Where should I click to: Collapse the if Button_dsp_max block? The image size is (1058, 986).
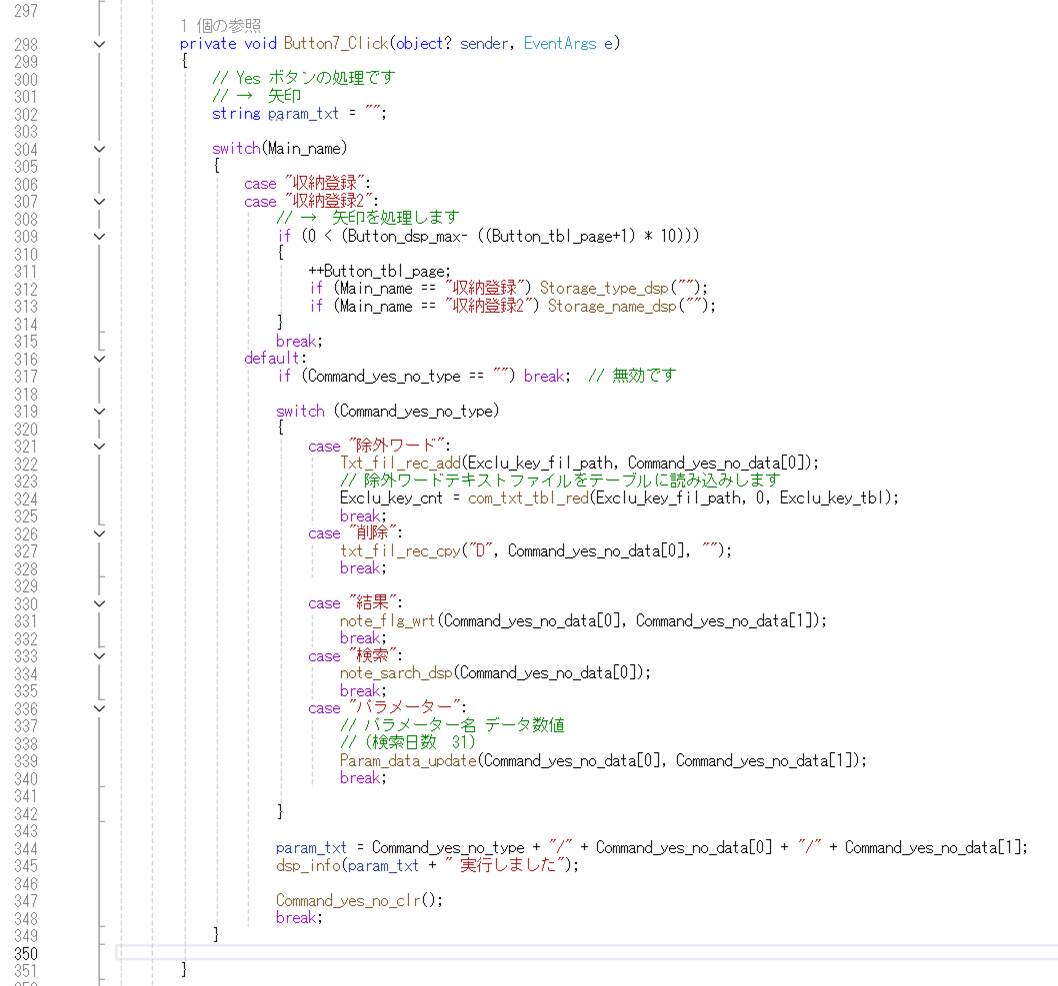(x=98, y=236)
